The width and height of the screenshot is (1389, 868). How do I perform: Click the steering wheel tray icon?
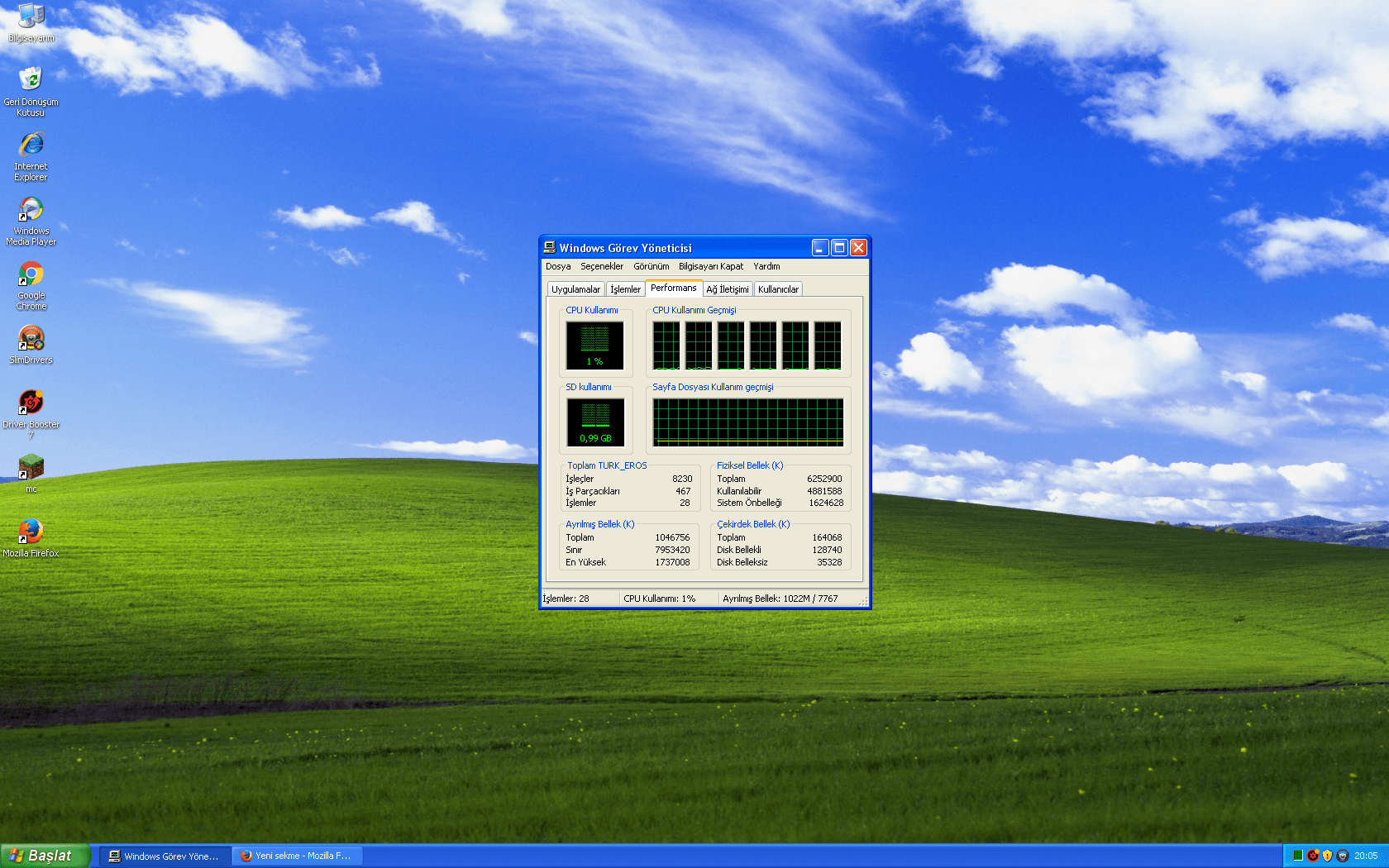[1342, 856]
